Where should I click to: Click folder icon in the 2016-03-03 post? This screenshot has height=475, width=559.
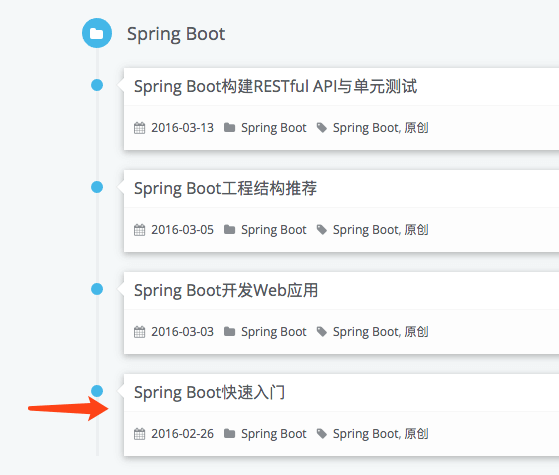tap(229, 331)
